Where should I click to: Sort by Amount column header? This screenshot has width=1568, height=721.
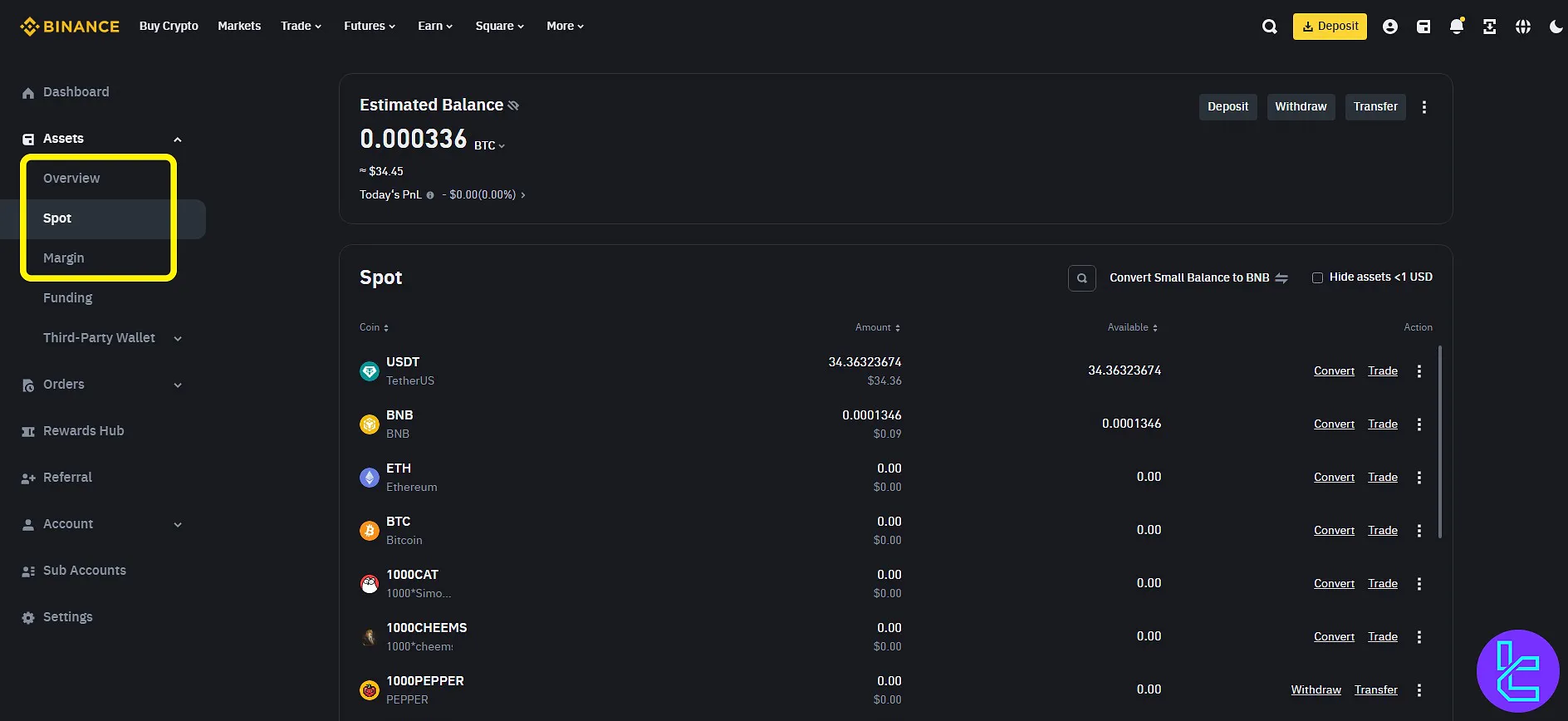point(878,328)
